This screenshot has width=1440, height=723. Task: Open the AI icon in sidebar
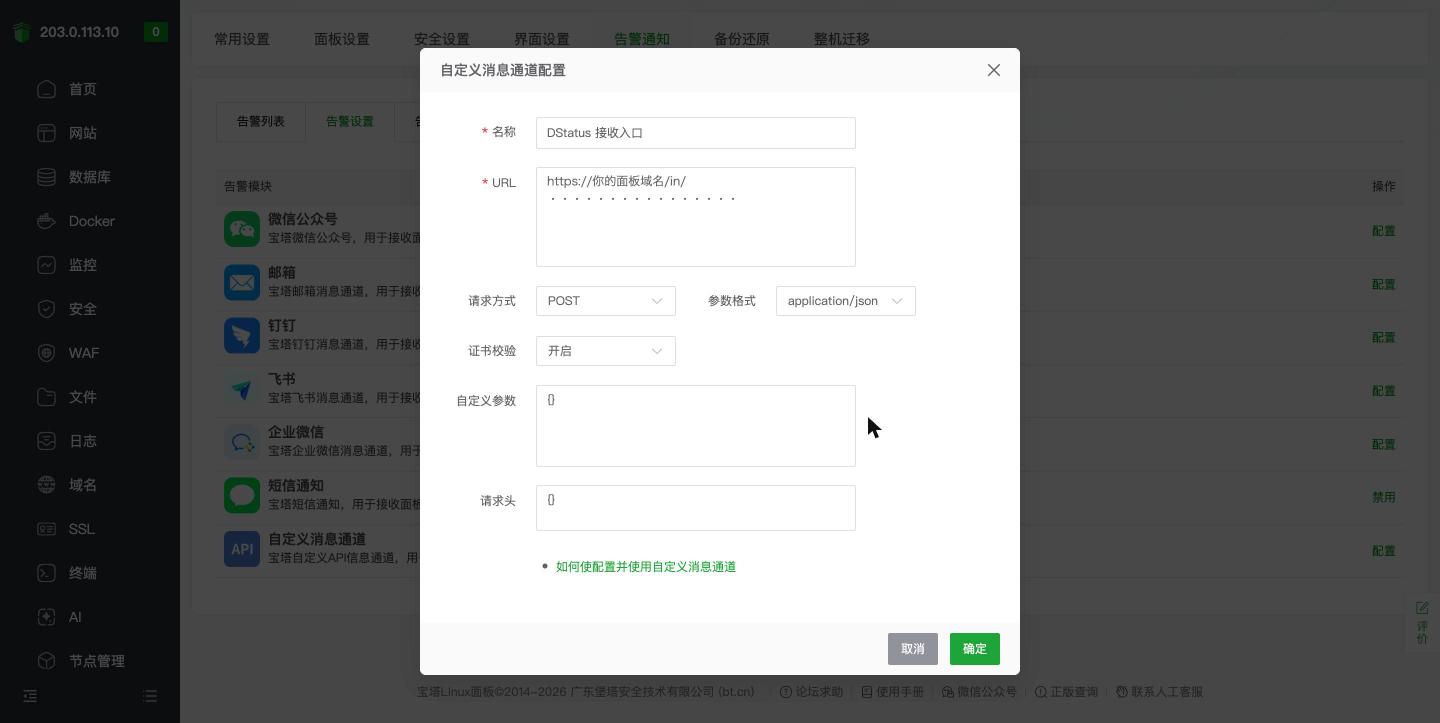(x=46, y=617)
